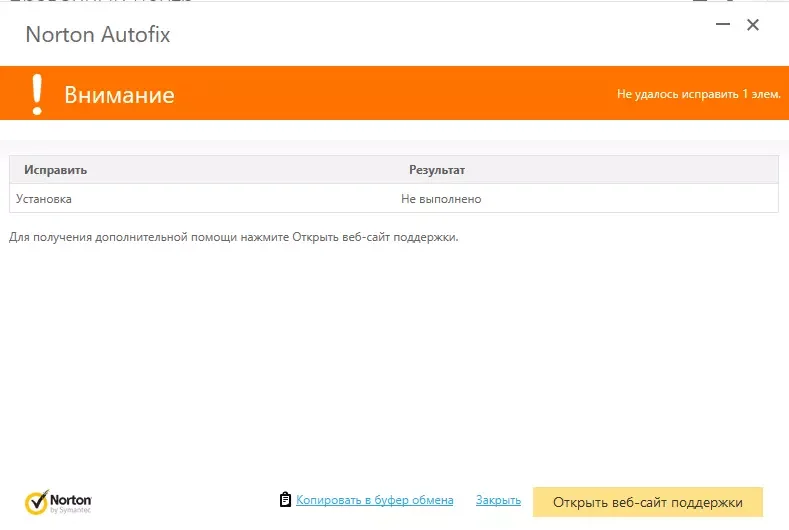Close the Norton Autofix window
Image resolution: width=789 pixels, height=530 pixels.
[753, 25]
